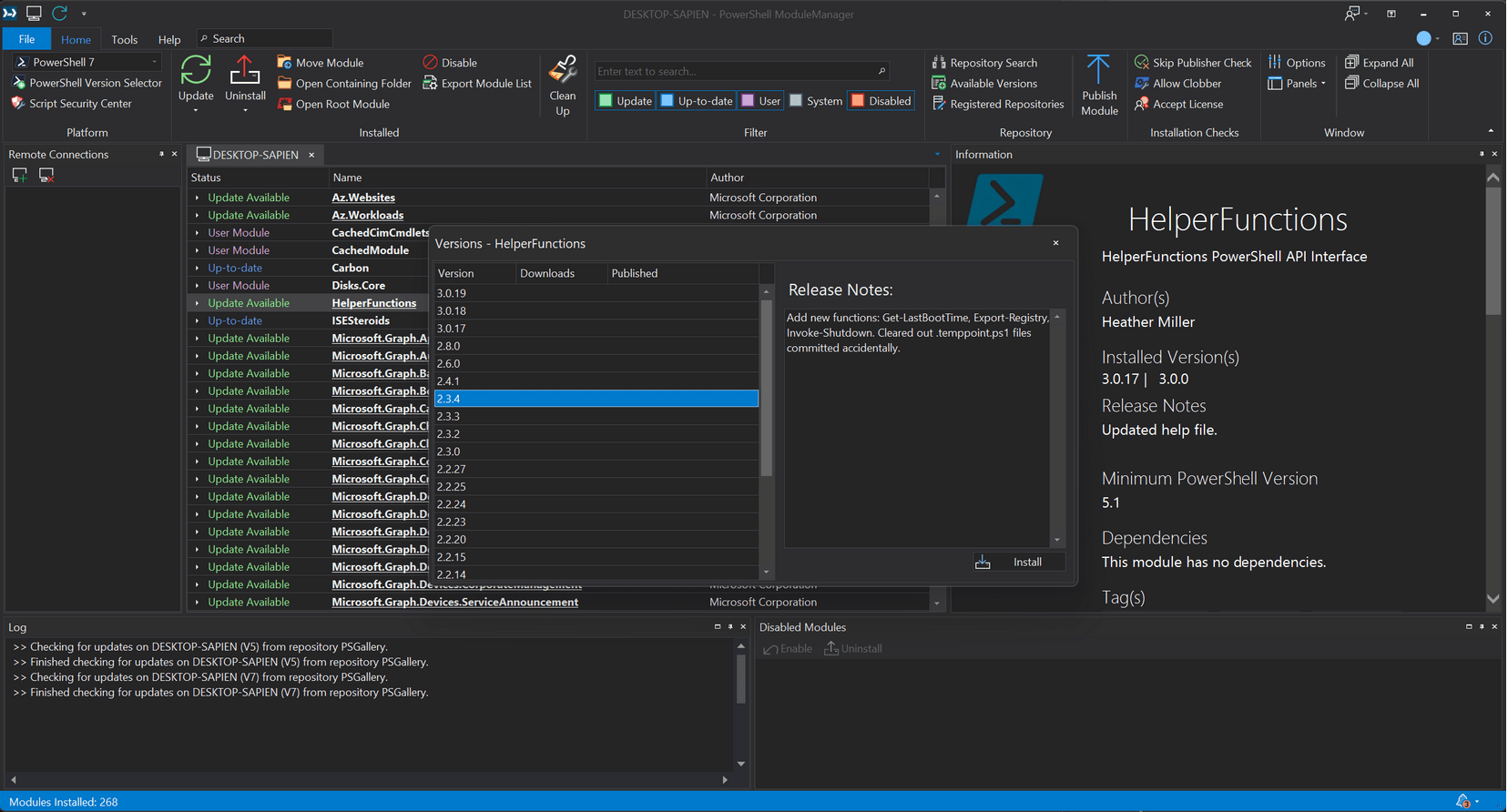1508x812 pixels.
Task: Click Export Module List
Action: (x=477, y=83)
